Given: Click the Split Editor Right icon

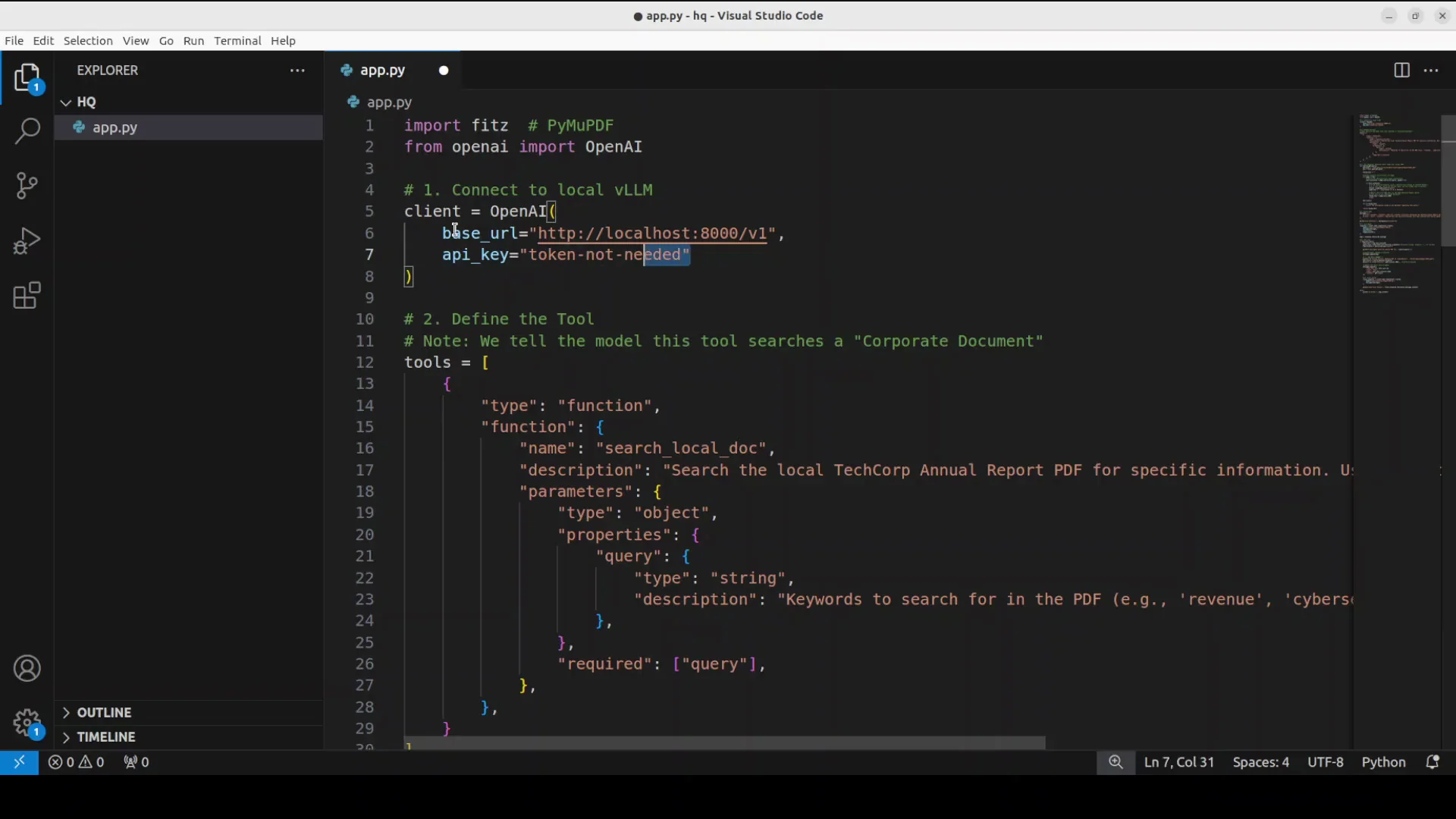Looking at the screenshot, I should [x=1401, y=71].
